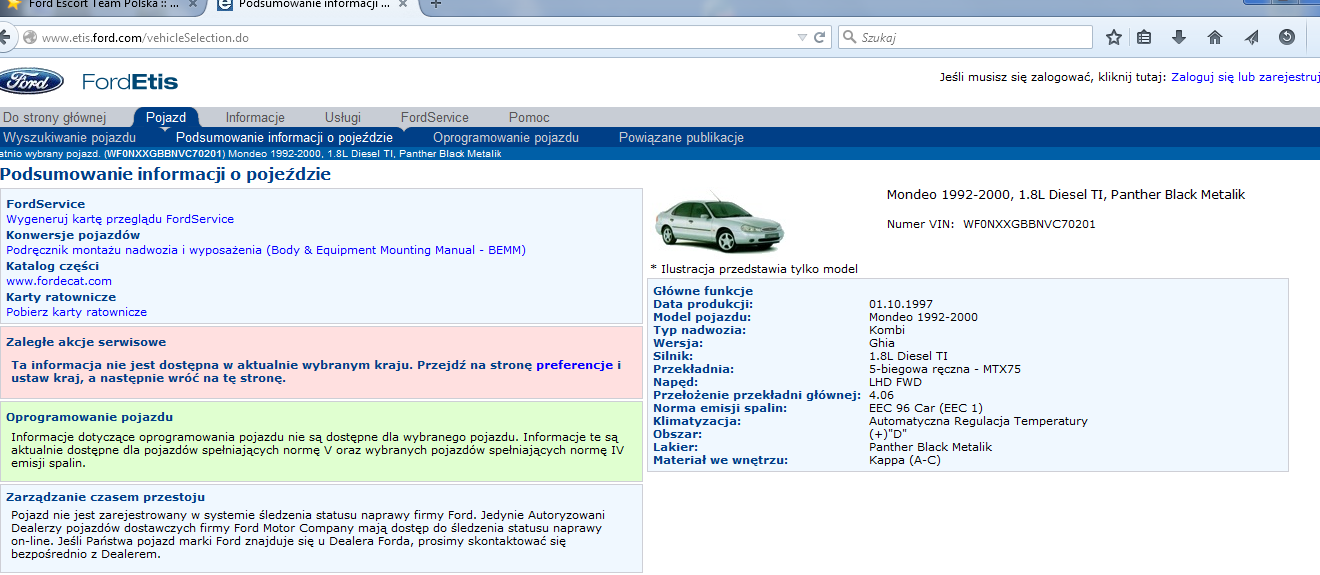Viewport: 1320px width, 575px height.
Task: Open the bookmarks list icon
Action: tap(1144, 37)
